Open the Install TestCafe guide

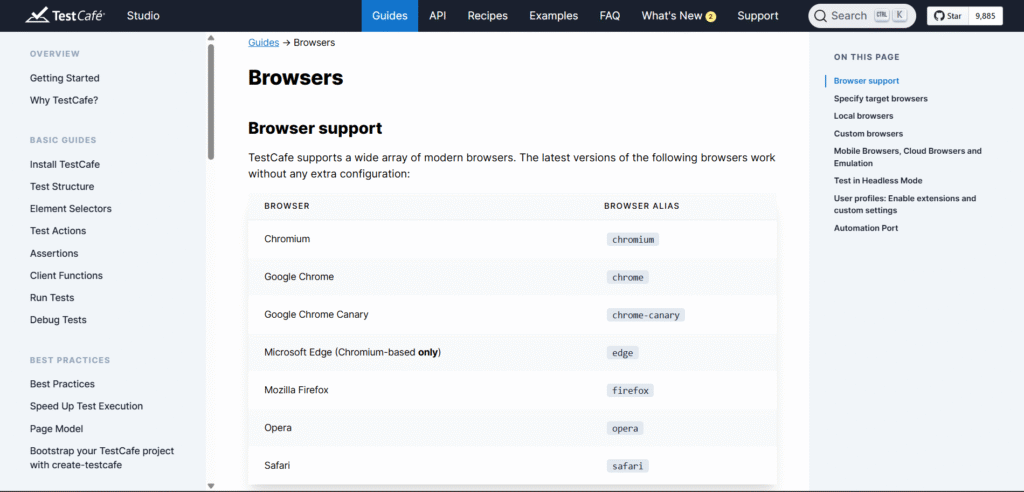[x=65, y=164]
